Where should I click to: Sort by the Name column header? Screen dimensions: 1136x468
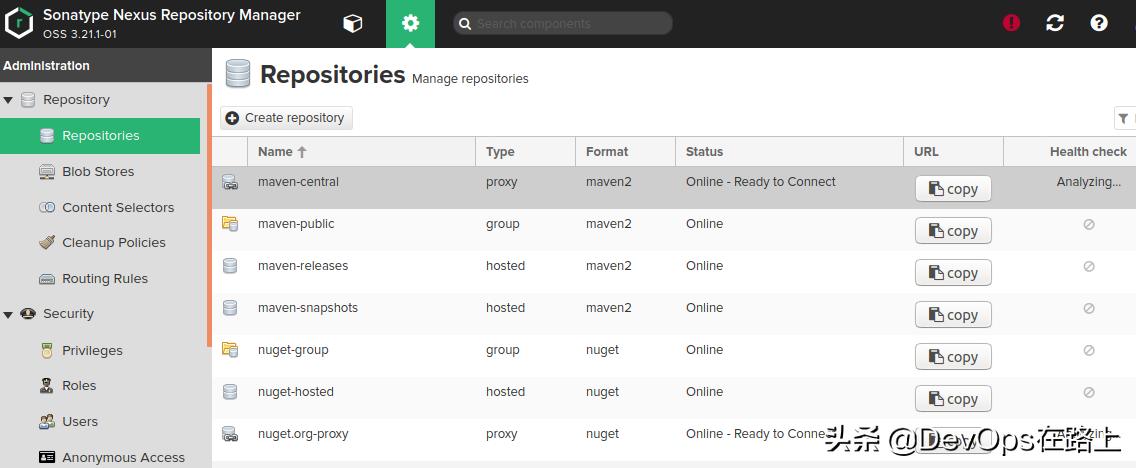tap(361, 151)
